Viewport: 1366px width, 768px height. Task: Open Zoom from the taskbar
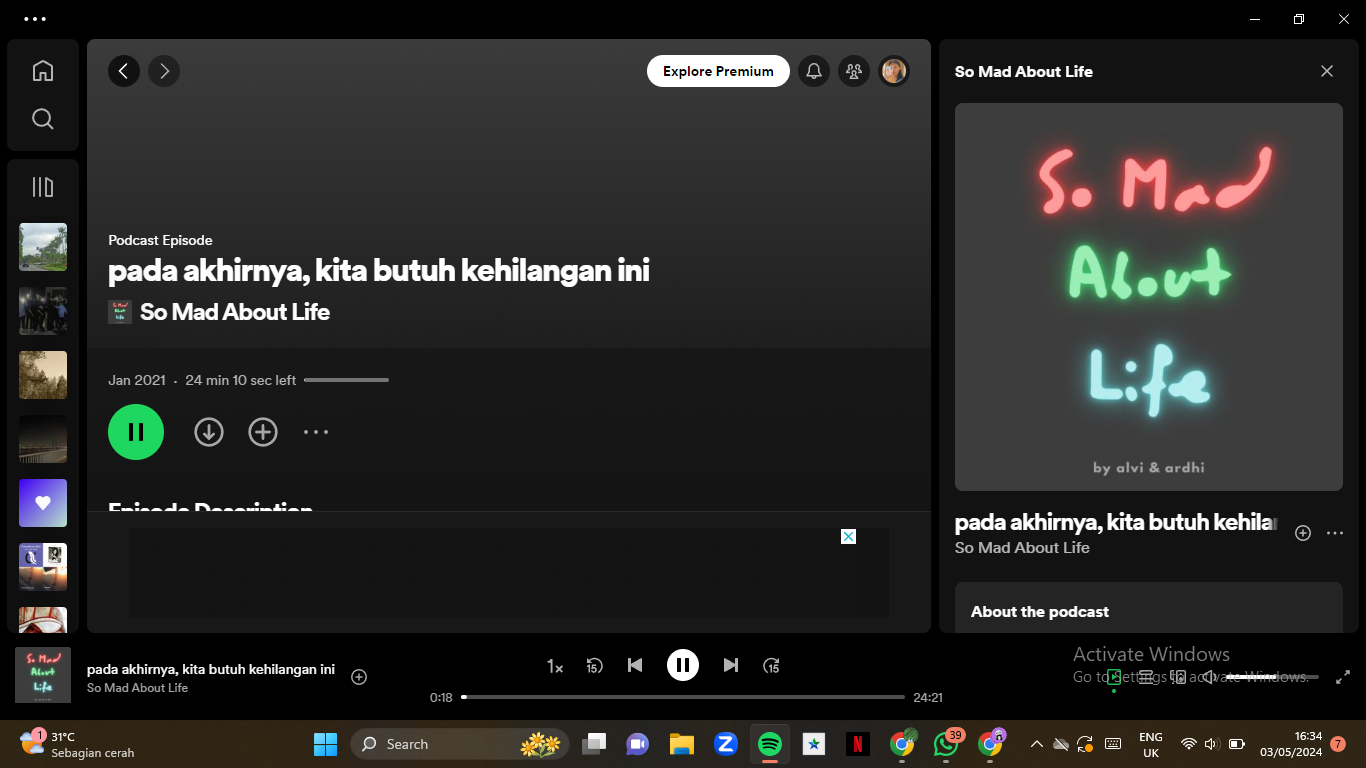click(x=726, y=744)
